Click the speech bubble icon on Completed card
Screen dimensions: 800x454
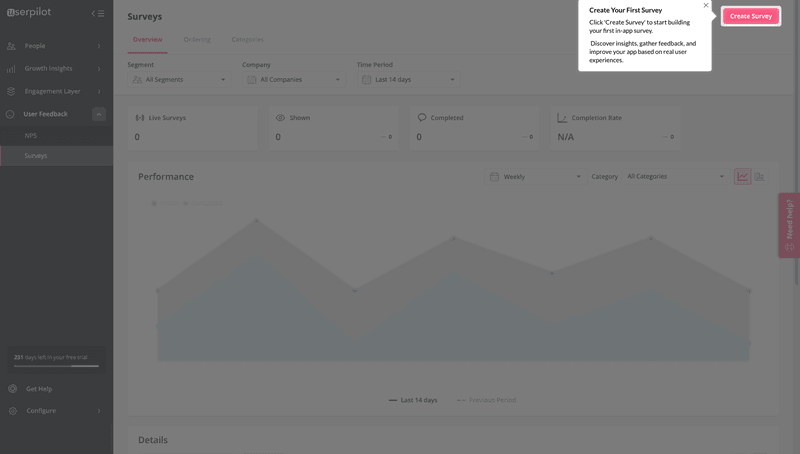click(x=421, y=117)
